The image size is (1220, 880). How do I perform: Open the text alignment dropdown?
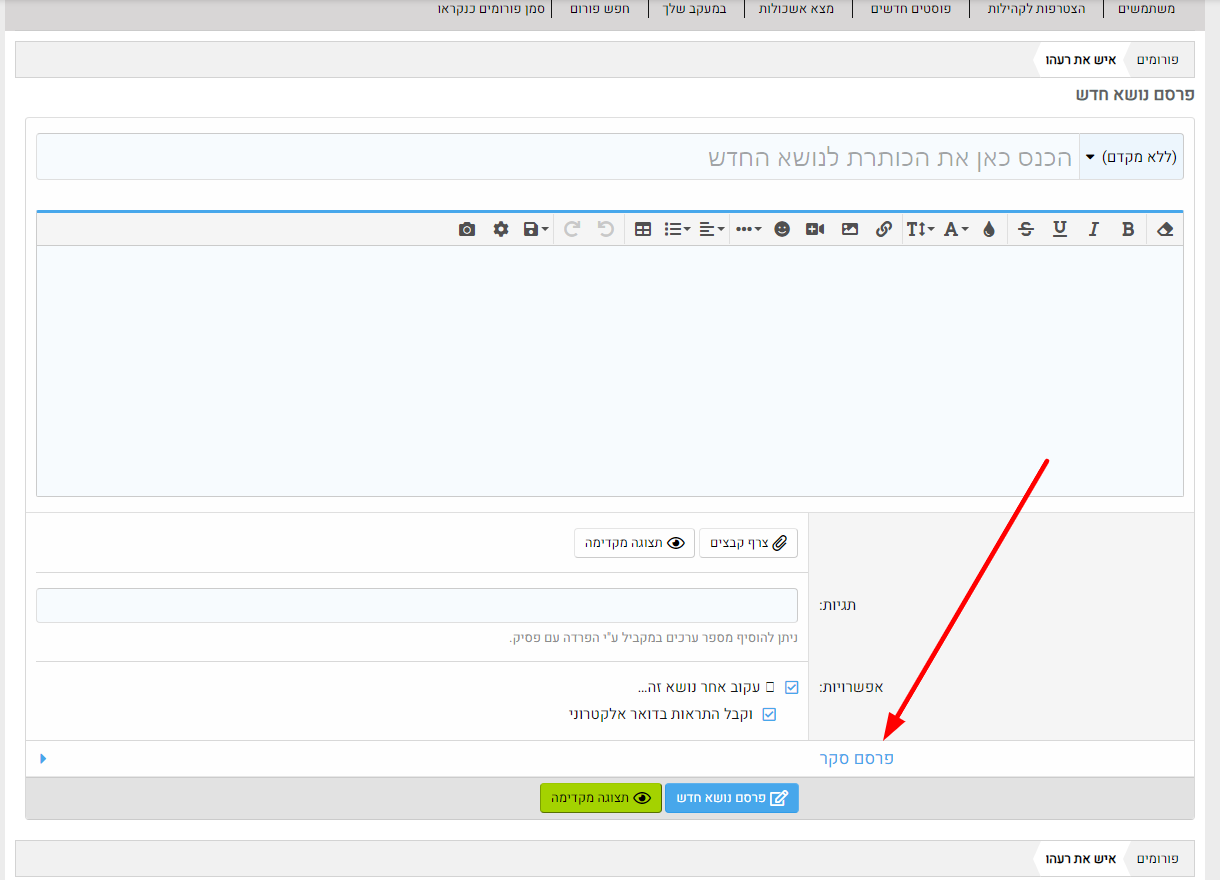point(712,229)
